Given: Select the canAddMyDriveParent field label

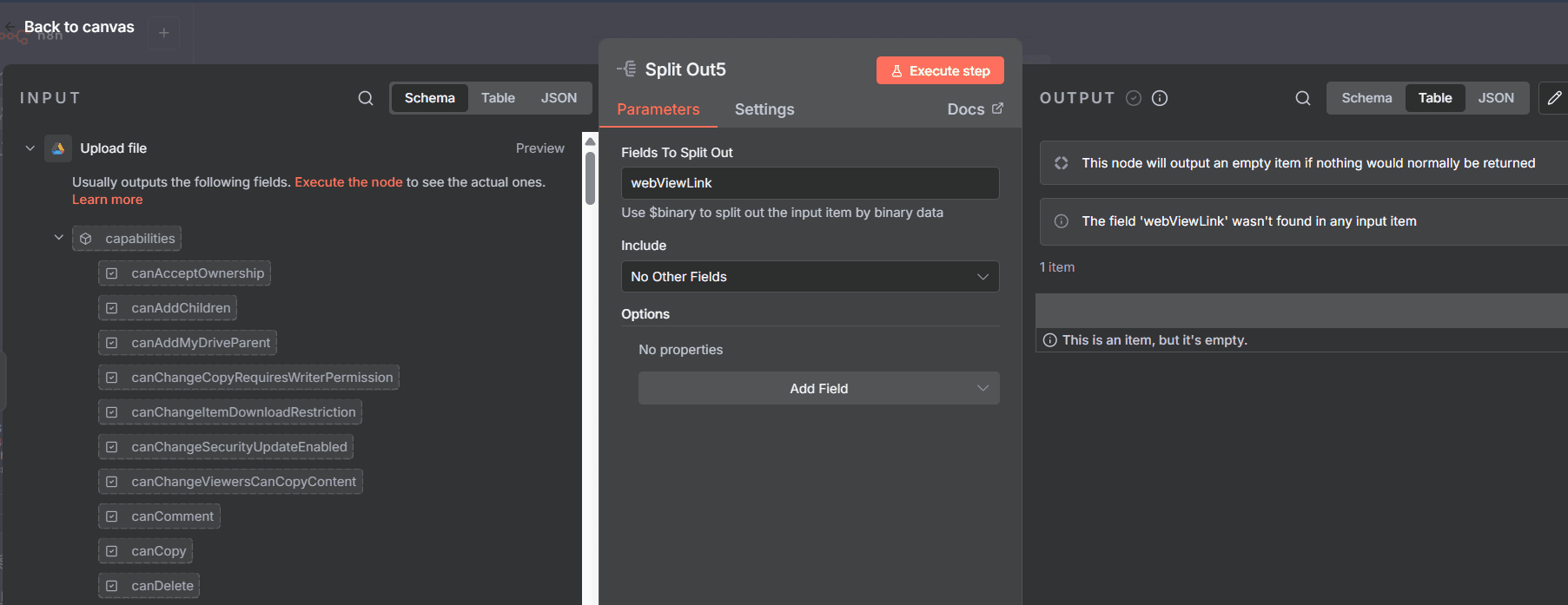Looking at the screenshot, I should click(x=201, y=343).
